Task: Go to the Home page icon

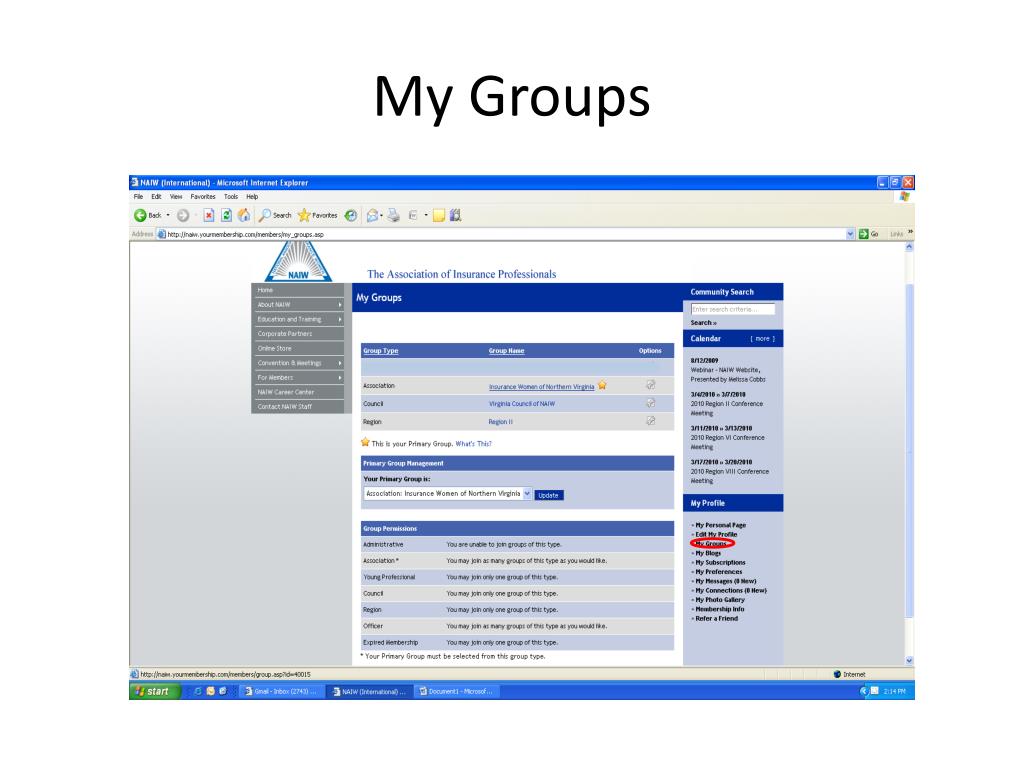Action: (x=244, y=215)
